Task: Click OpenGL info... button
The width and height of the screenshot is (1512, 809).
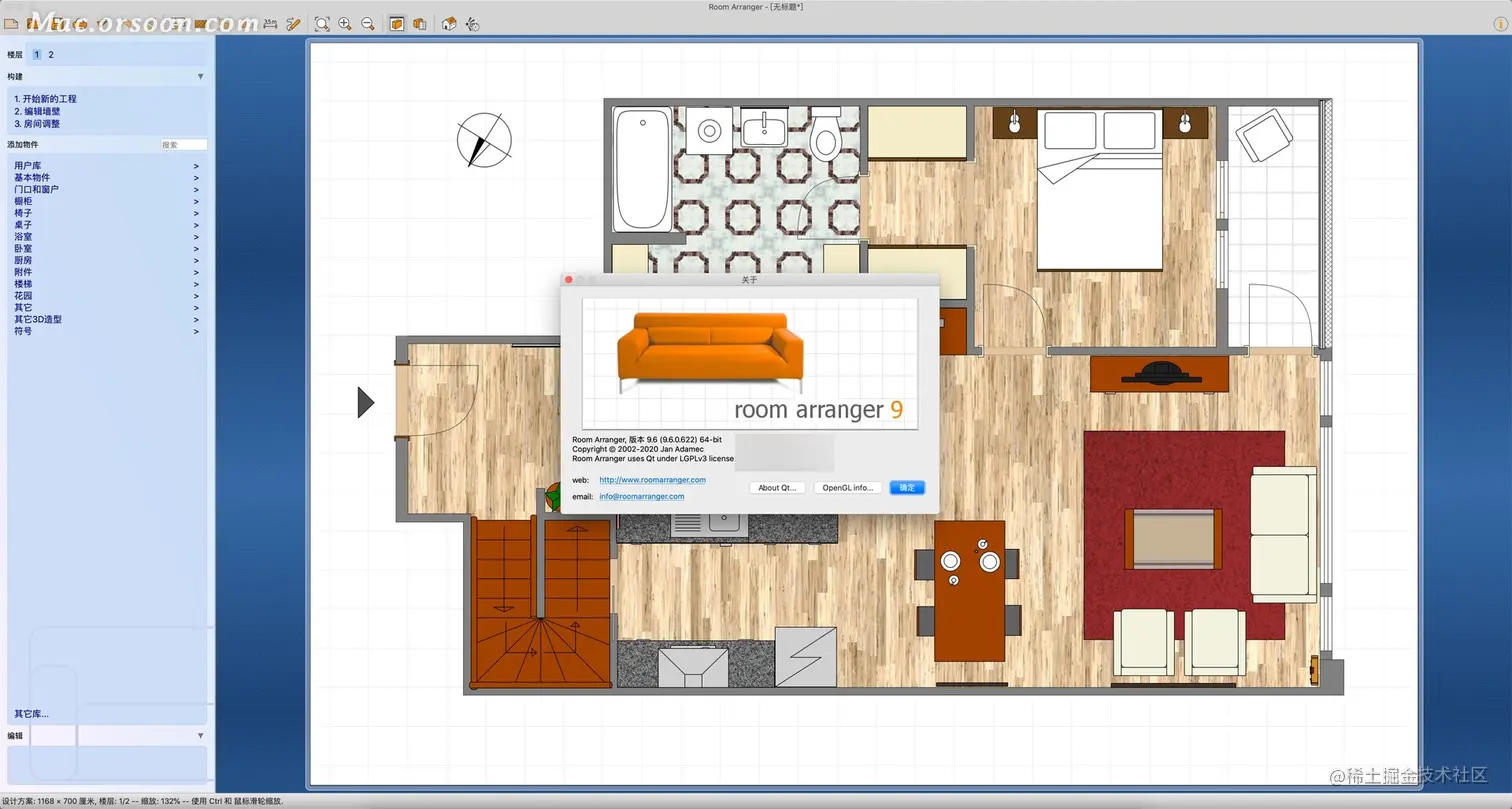Action: [848, 488]
